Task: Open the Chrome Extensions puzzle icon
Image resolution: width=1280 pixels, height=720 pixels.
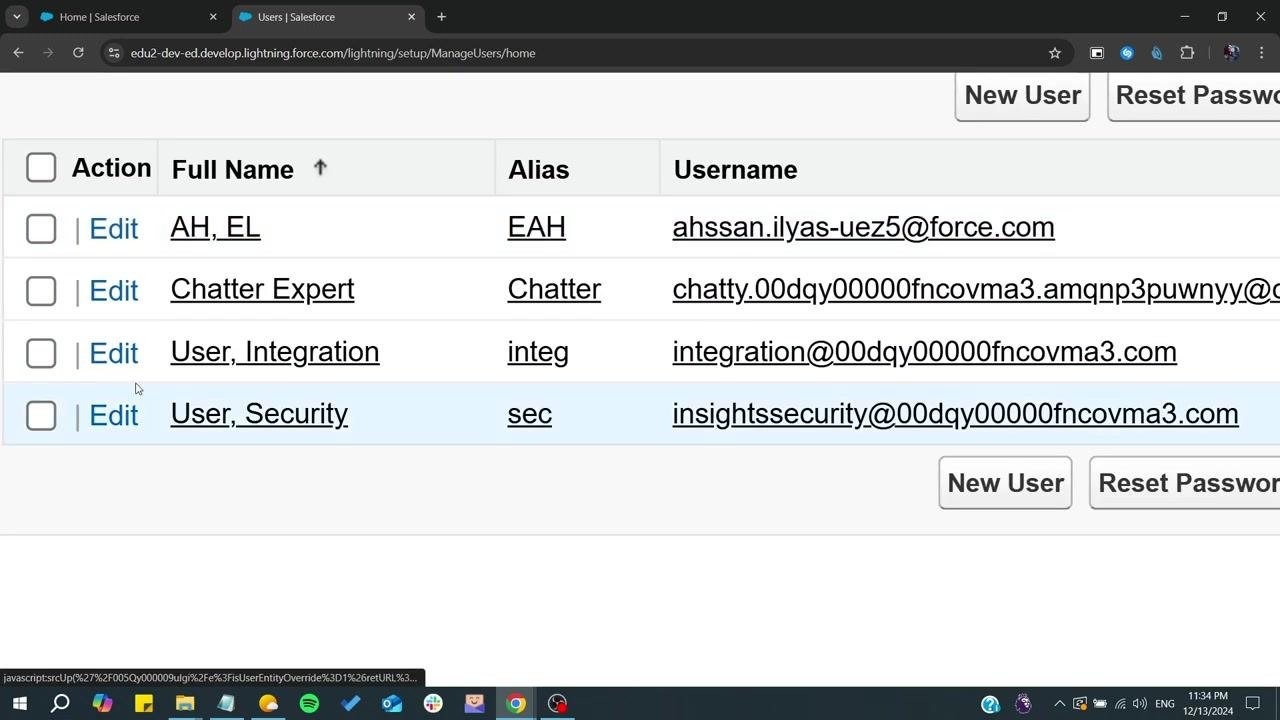Action: point(1187,53)
